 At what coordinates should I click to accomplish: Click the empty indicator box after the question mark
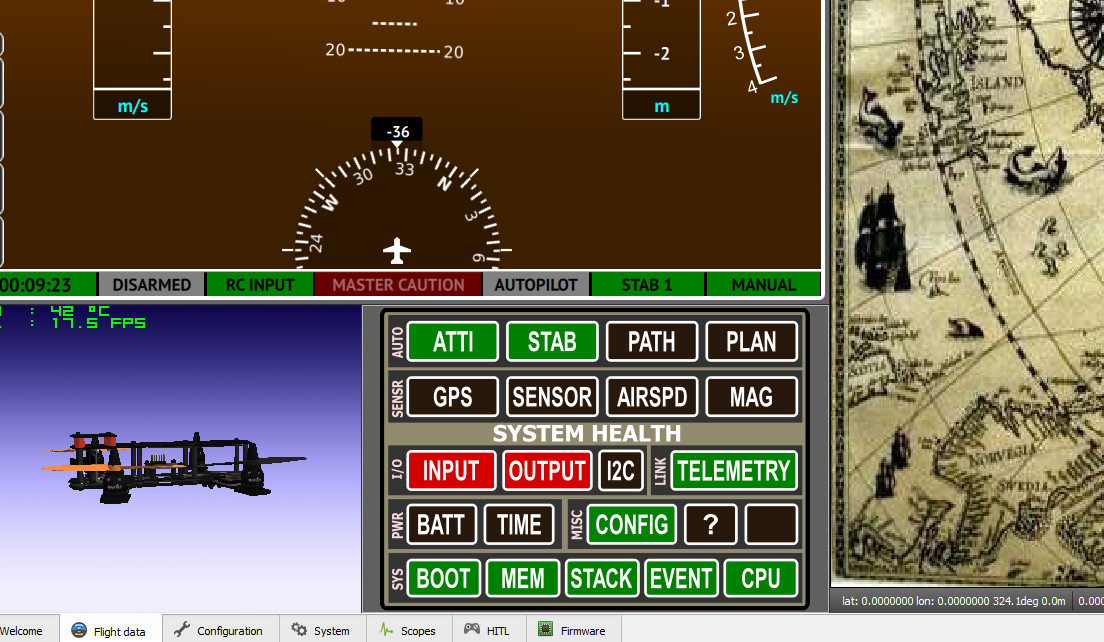pyautogui.click(x=771, y=524)
